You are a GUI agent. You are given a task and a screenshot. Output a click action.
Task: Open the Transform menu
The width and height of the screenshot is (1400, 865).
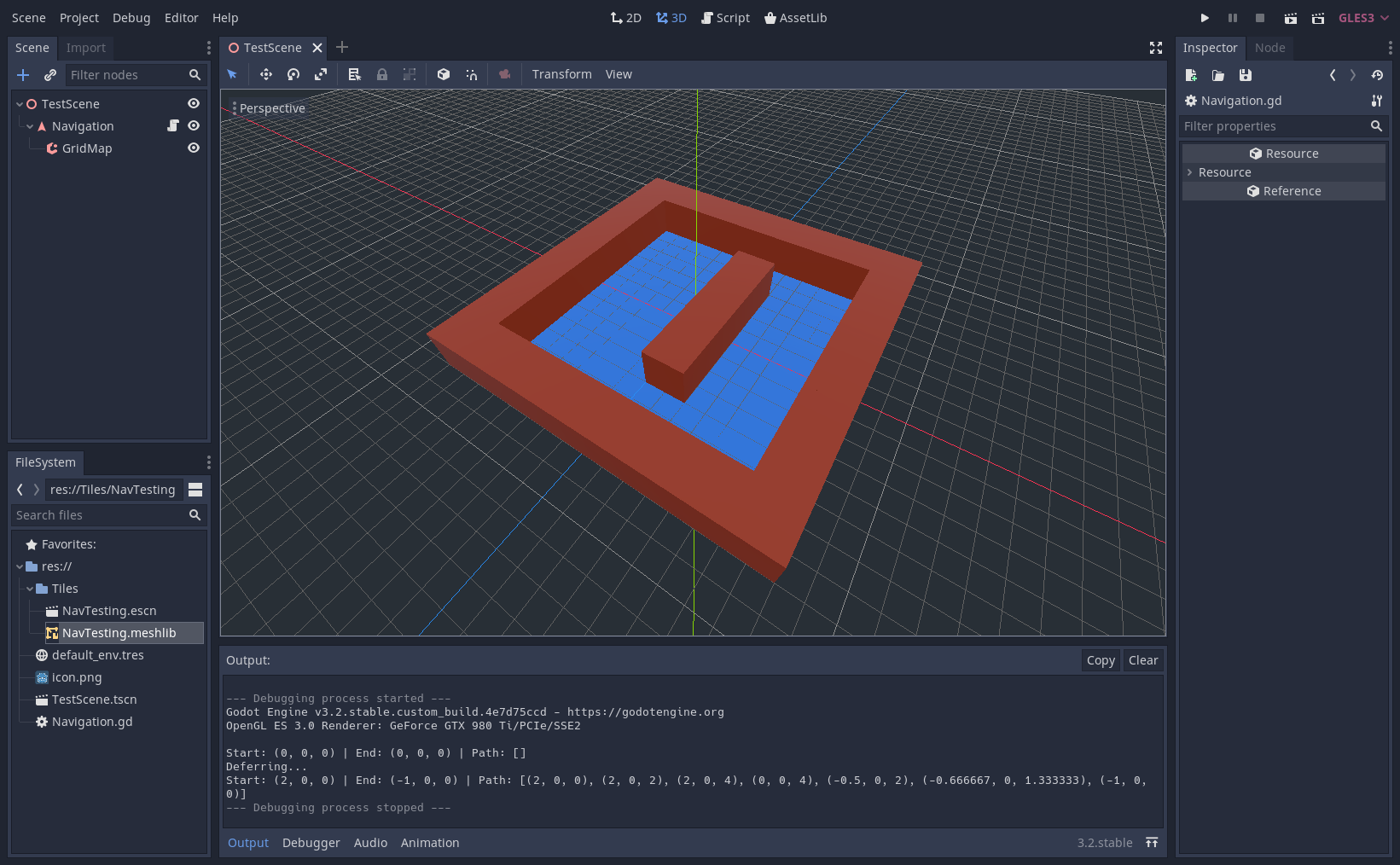pyautogui.click(x=561, y=74)
